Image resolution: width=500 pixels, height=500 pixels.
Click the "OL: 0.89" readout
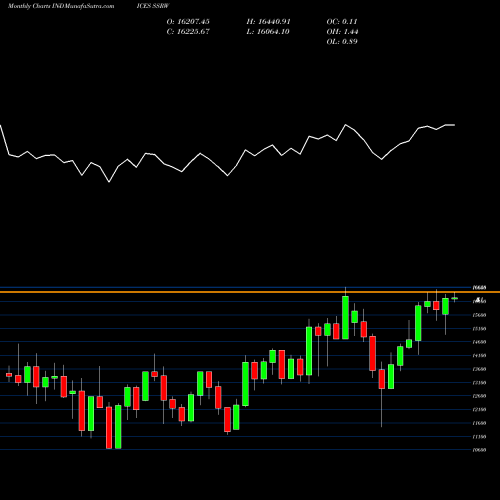pos(342,42)
